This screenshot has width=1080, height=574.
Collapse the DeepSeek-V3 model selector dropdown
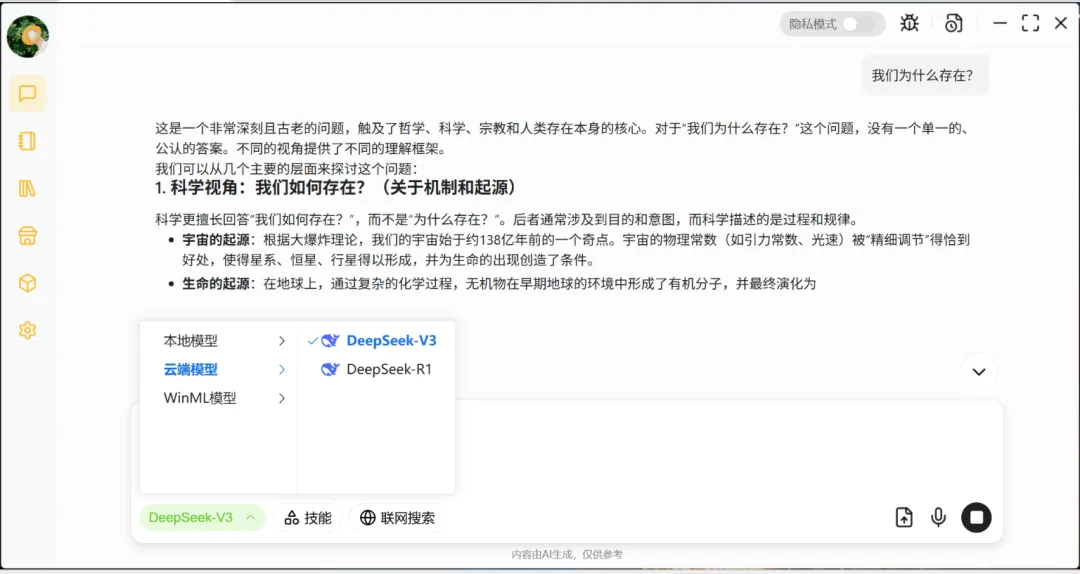click(x=202, y=517)
